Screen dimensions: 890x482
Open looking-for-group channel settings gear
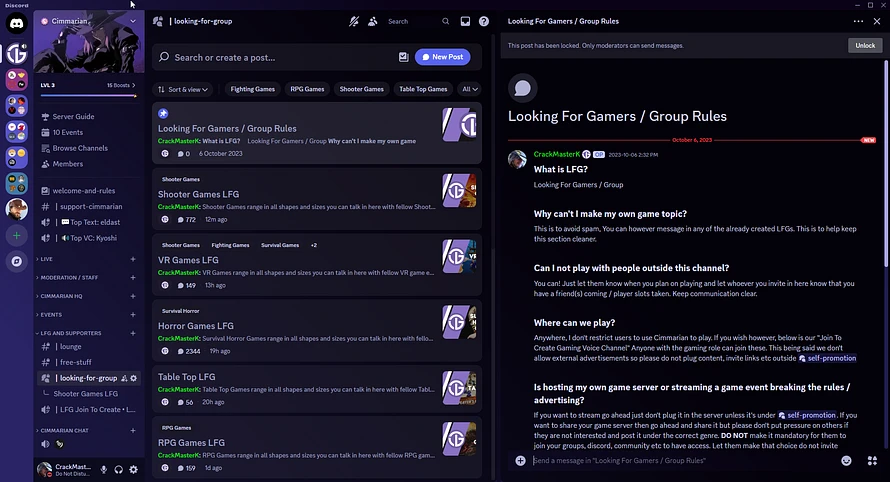[x=133, y=378]
